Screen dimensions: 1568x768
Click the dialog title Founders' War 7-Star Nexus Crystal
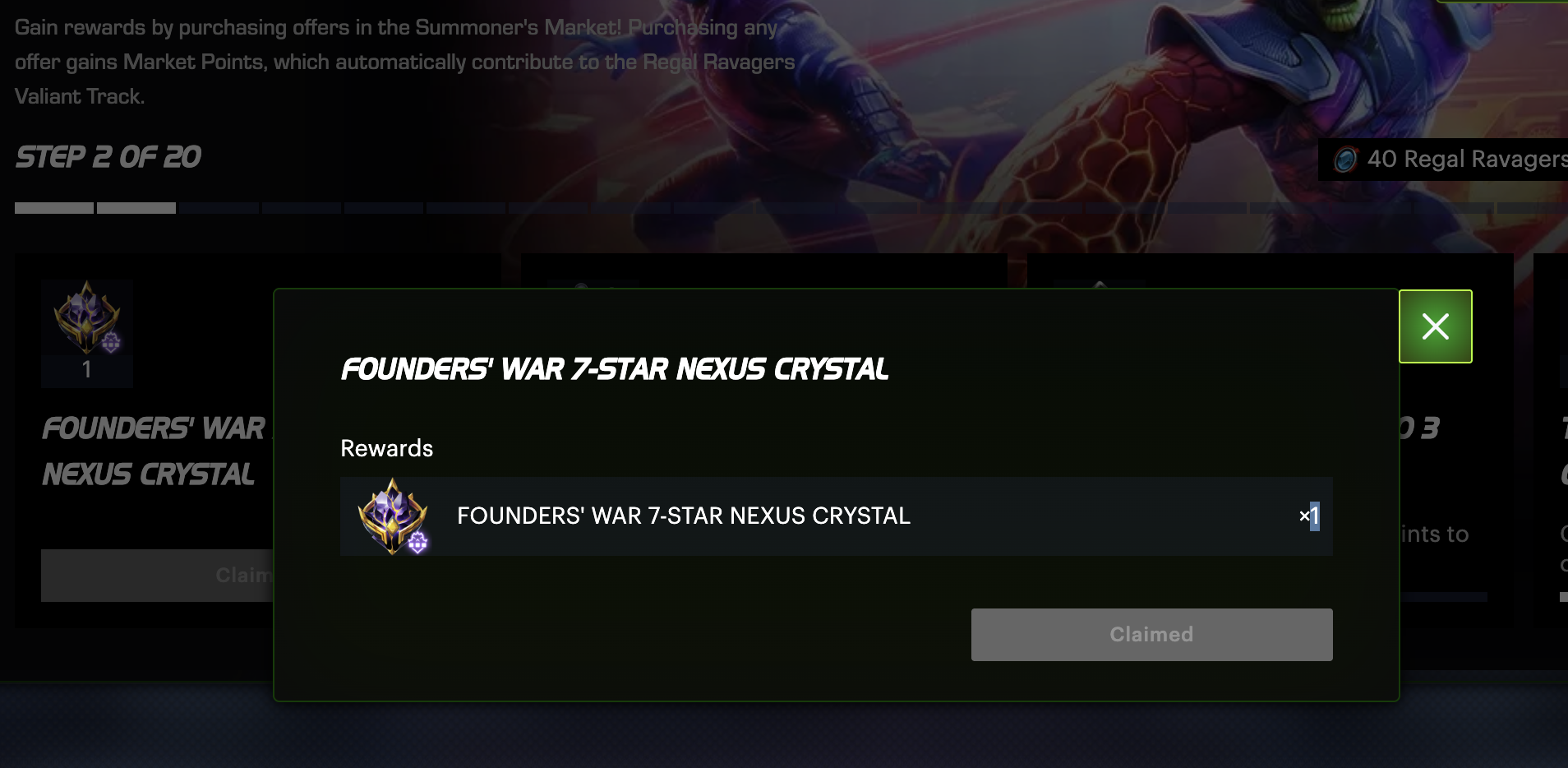coord(614,369)
